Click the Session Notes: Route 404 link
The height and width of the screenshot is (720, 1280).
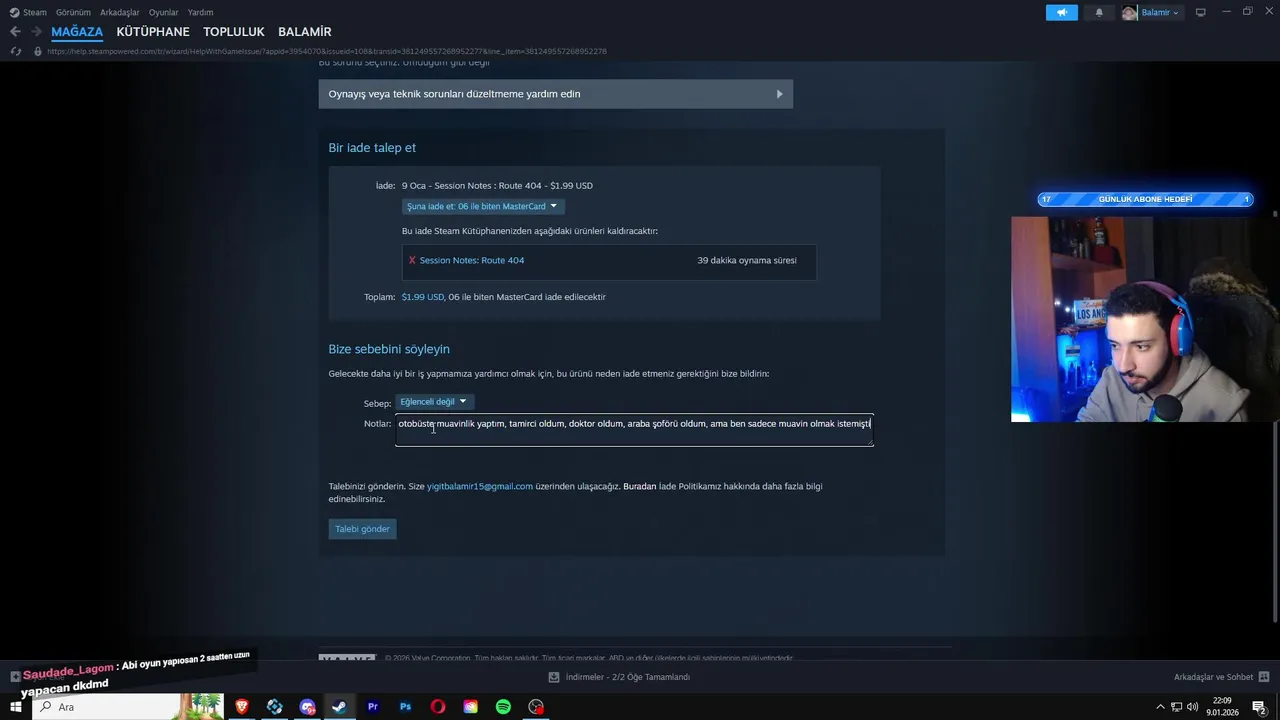tap(472, 260)
